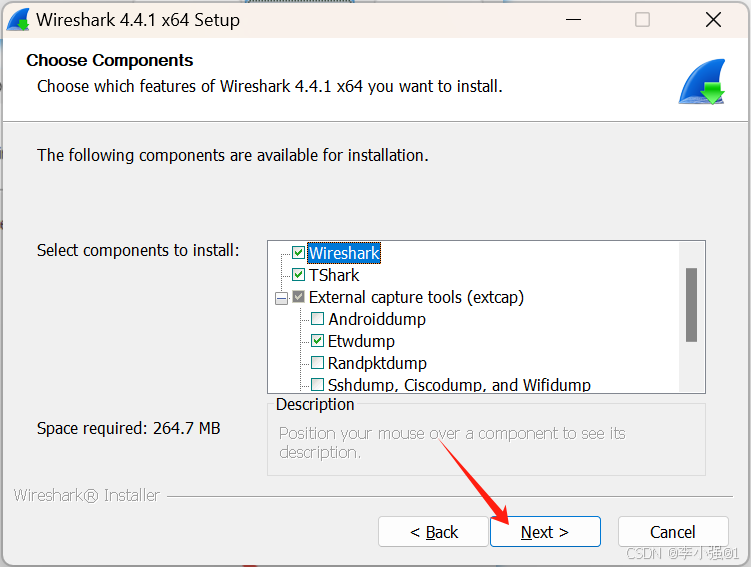Toggle External capture tools (extcap) checkbox
The height and width of the screenshot is (567, 751).
click(298, 297)
